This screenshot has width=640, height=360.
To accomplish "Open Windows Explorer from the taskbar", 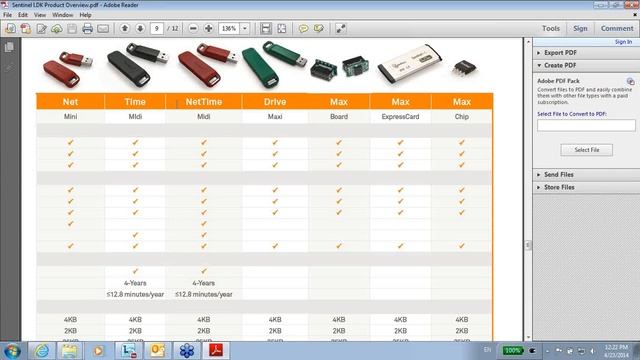I will click(x=69, y=351).
